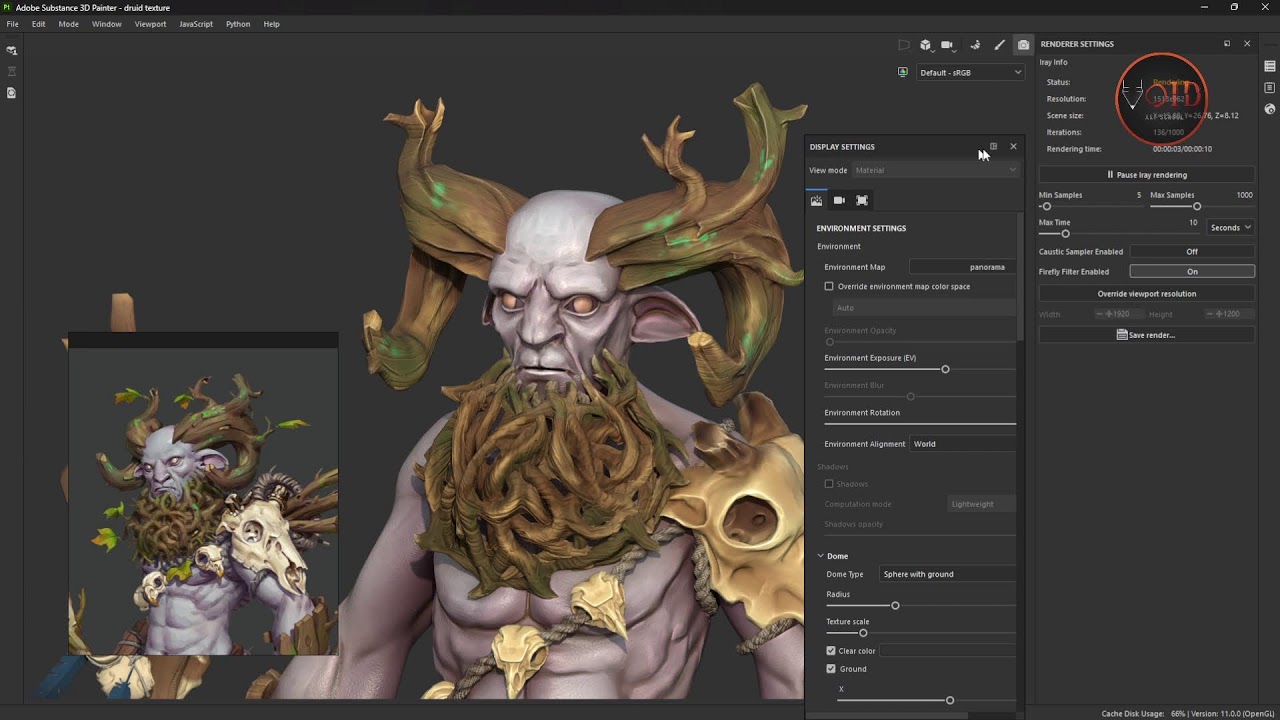Open the Help menu
Screen dimensions: 1280x720
coord(271,24)
